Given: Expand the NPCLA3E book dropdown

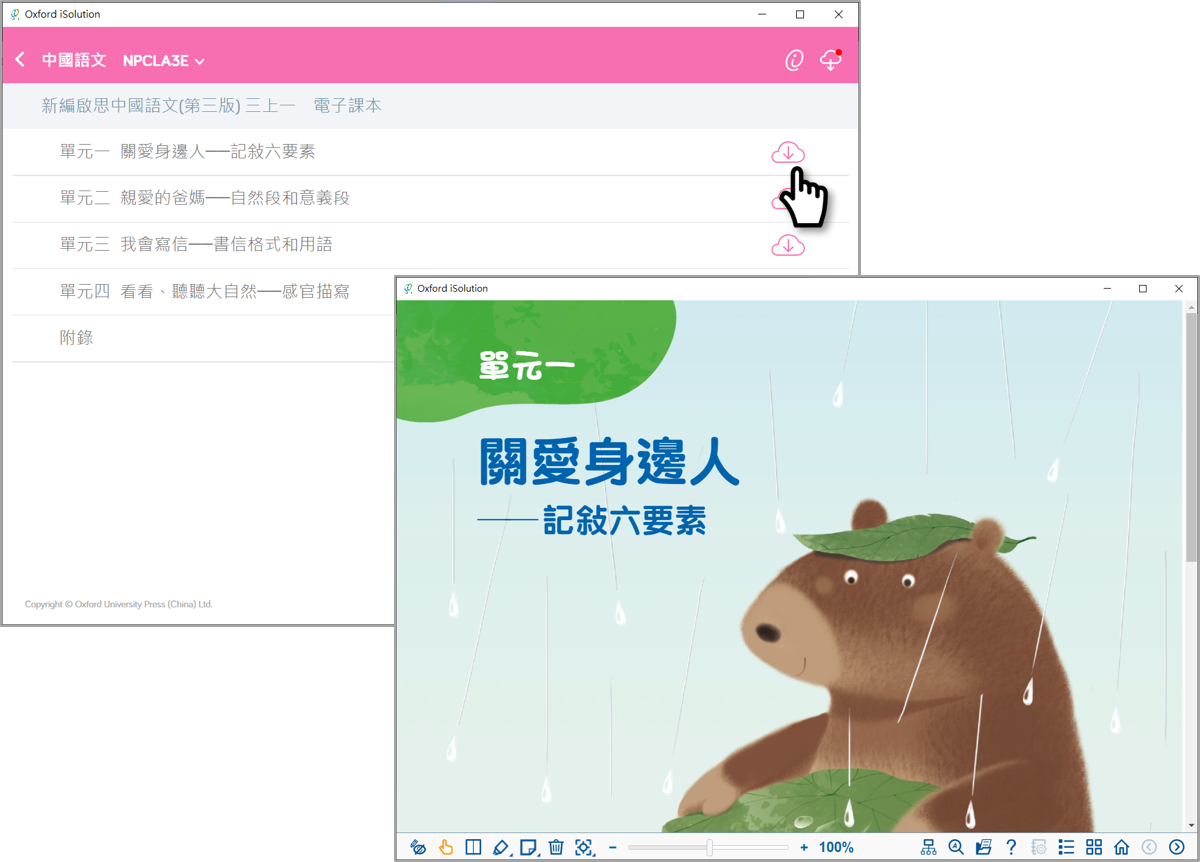Looking at the screenshot, I should pos(164,61).
